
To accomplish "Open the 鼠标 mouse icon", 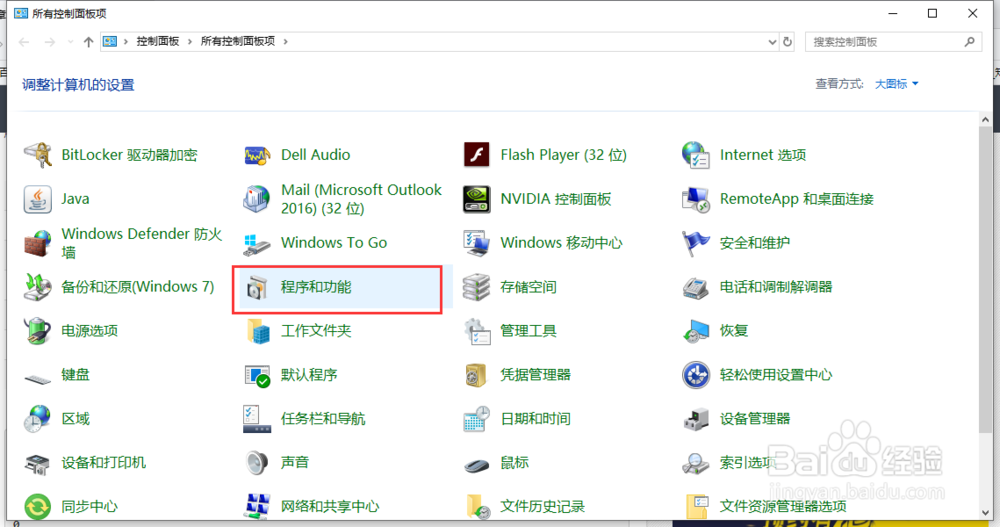I will pos(476,465).
